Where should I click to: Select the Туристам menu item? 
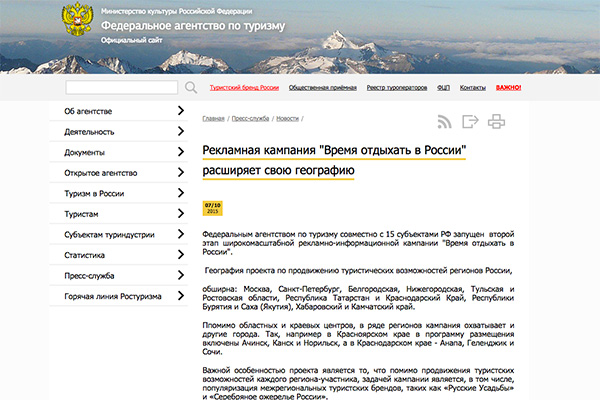click(119, 214)
